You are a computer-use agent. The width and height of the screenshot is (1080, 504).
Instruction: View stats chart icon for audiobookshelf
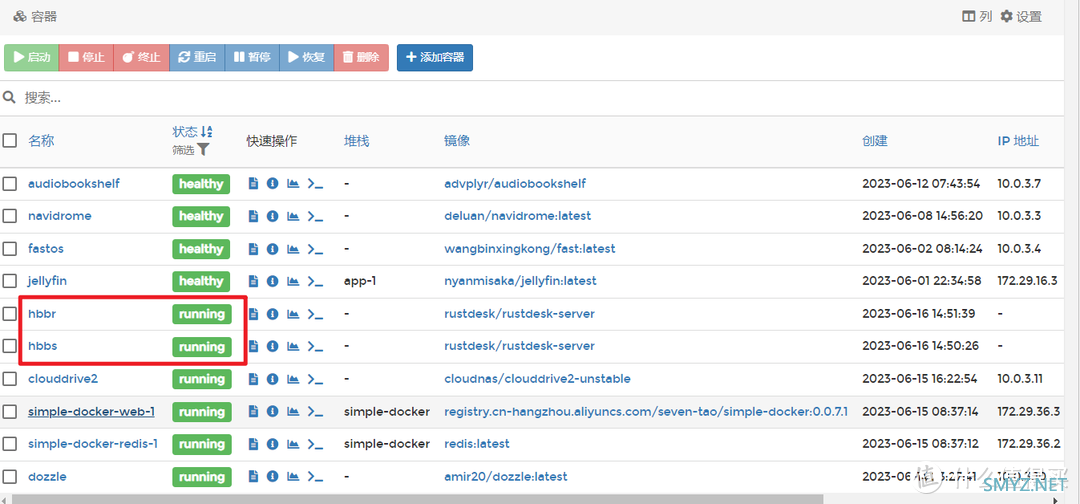(293, 184)
